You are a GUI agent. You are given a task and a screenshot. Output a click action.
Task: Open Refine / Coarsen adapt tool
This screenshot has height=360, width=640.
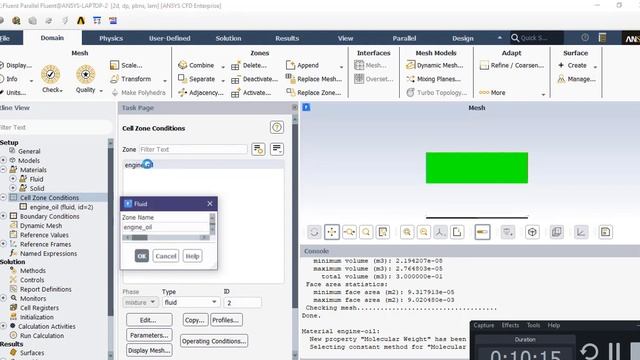click(x=512, y=65)
